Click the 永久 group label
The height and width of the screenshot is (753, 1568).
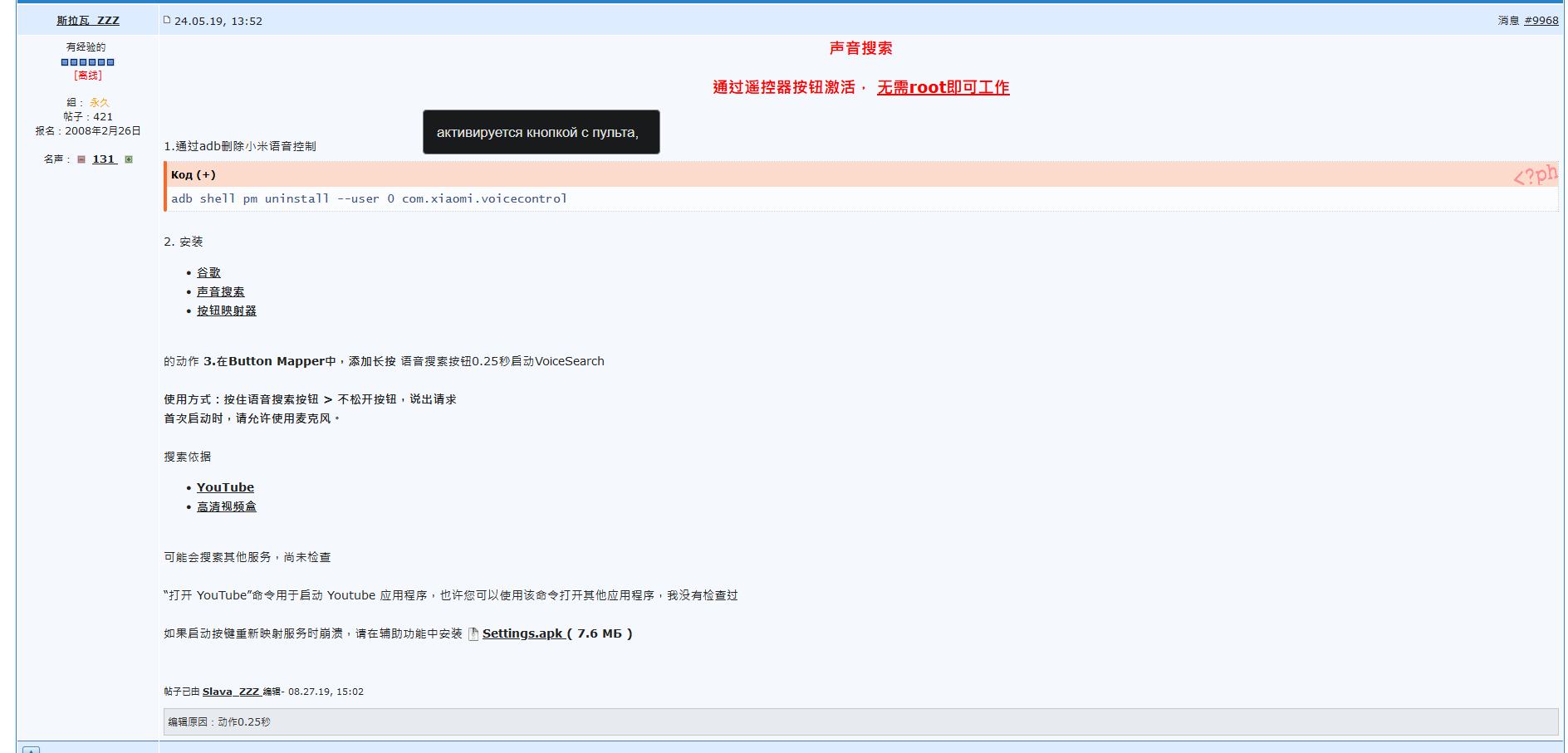tap(99, 103)
